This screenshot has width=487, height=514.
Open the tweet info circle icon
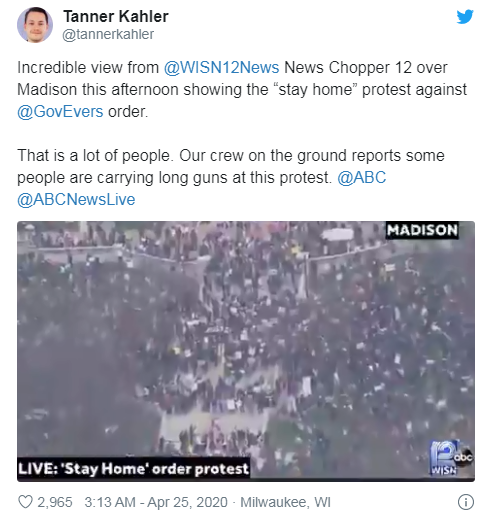[x=465, y=501]
